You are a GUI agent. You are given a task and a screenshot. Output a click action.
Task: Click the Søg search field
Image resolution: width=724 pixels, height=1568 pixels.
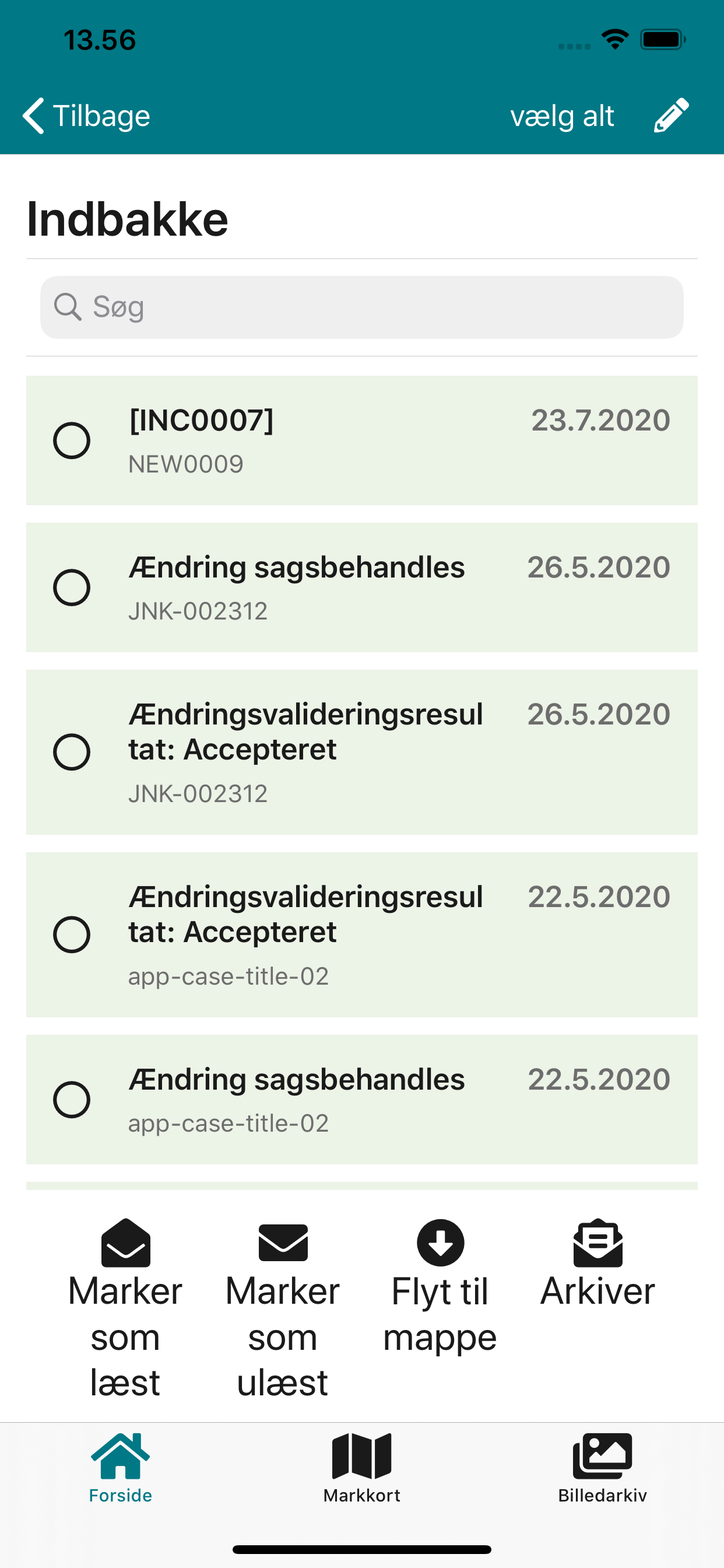point(362,307)
